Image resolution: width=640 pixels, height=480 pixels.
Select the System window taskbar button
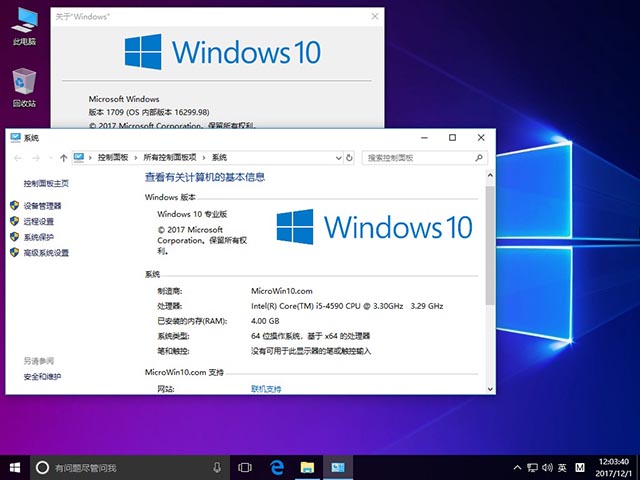tap(338, 467)
